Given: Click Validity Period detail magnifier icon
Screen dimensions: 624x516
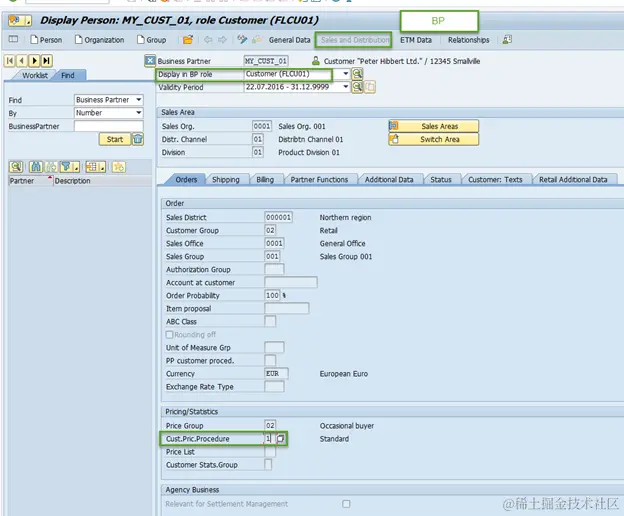Looking at the screenshot, I should coord(357,87).
